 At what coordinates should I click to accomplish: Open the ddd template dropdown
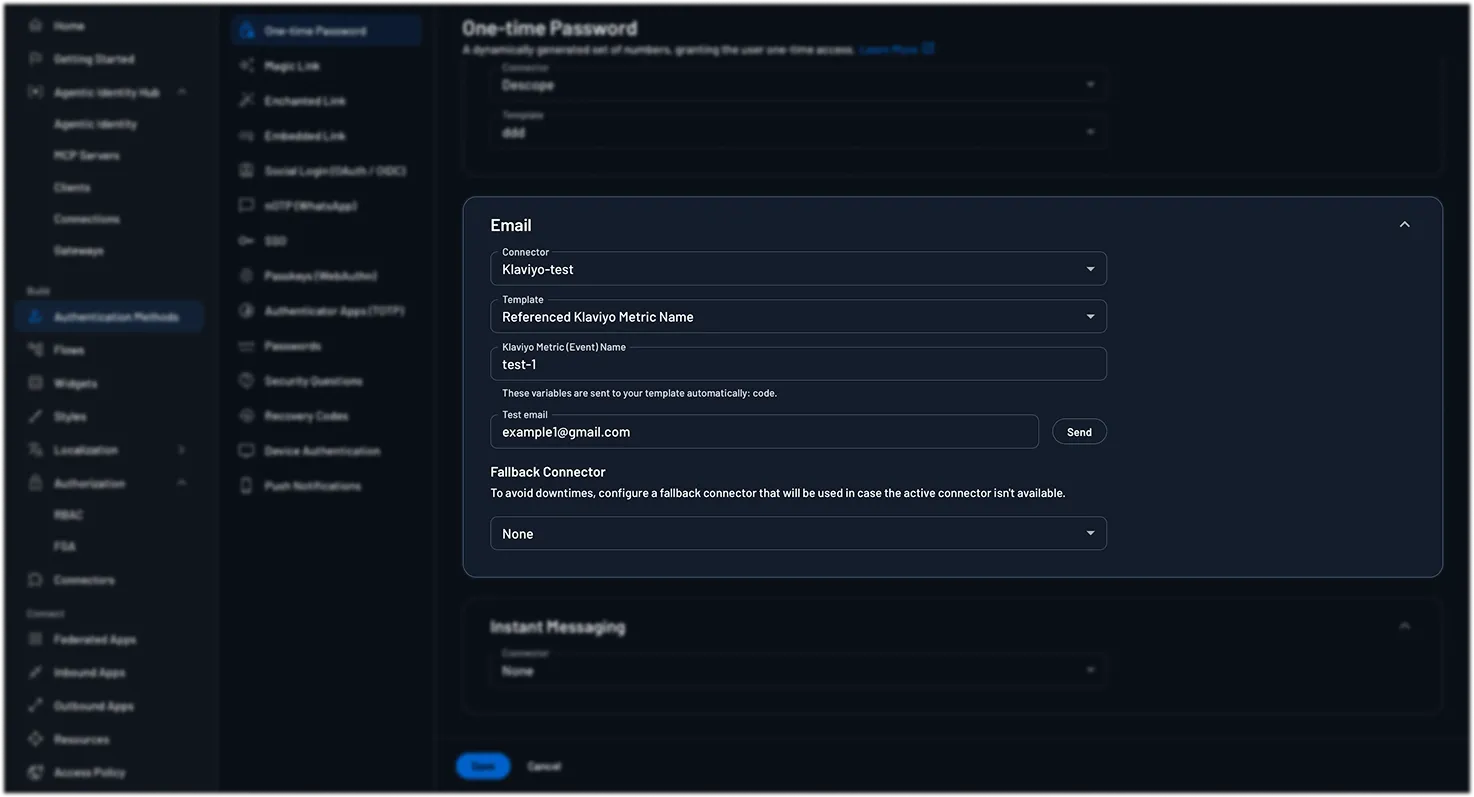798,131
